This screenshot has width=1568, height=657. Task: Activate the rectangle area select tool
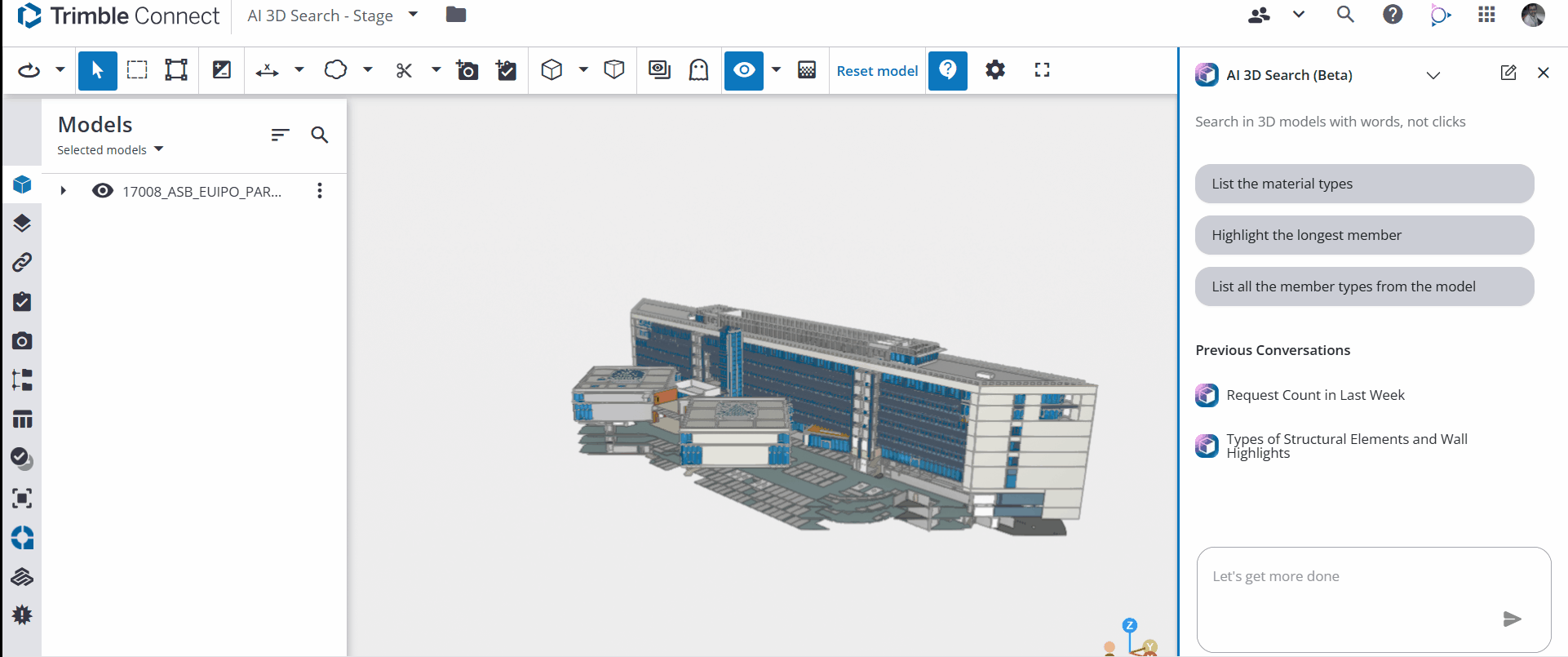click(x=137, y=70)
